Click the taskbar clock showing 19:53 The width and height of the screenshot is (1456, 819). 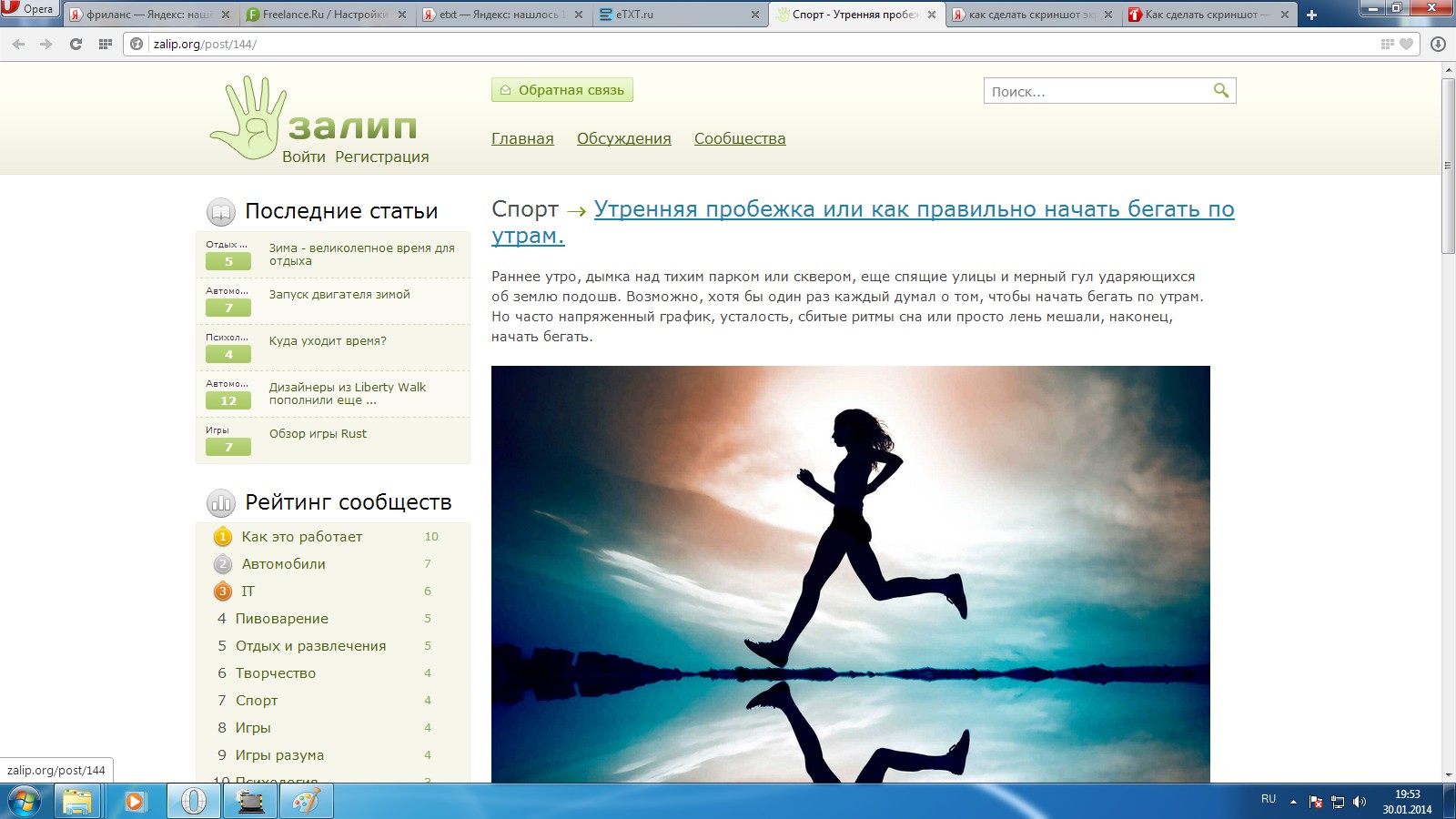[x=1407, y=802]
